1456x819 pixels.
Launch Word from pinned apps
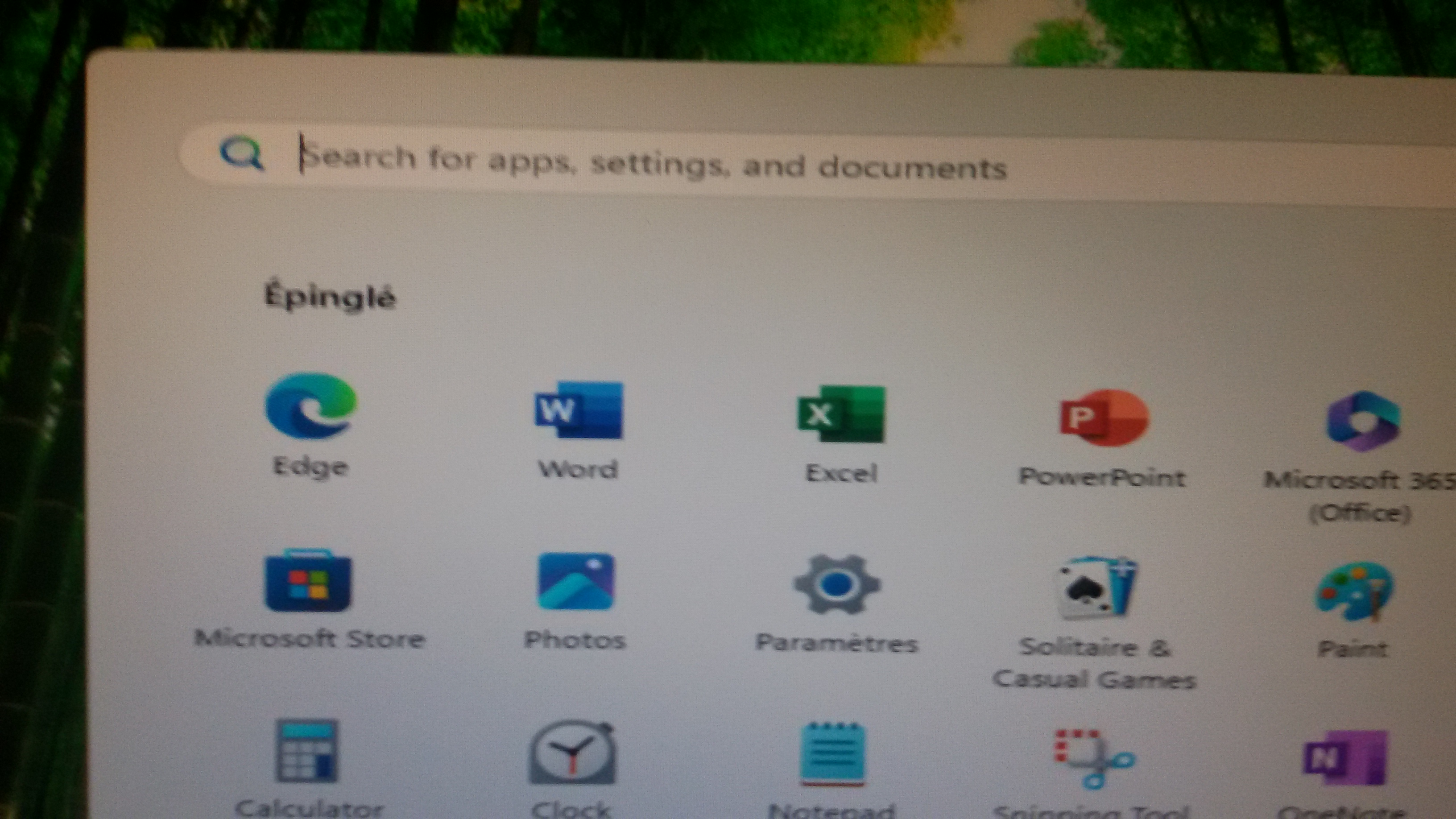(x=578, y=410)
